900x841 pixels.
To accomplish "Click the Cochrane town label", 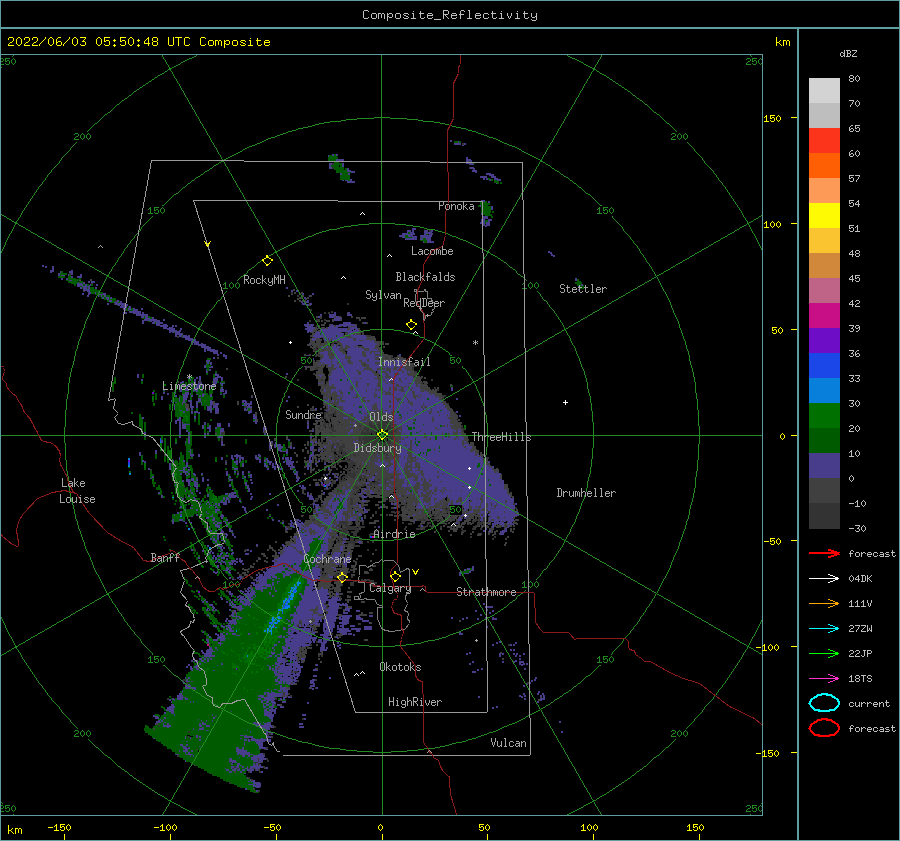I will click(x=327, y=559).
